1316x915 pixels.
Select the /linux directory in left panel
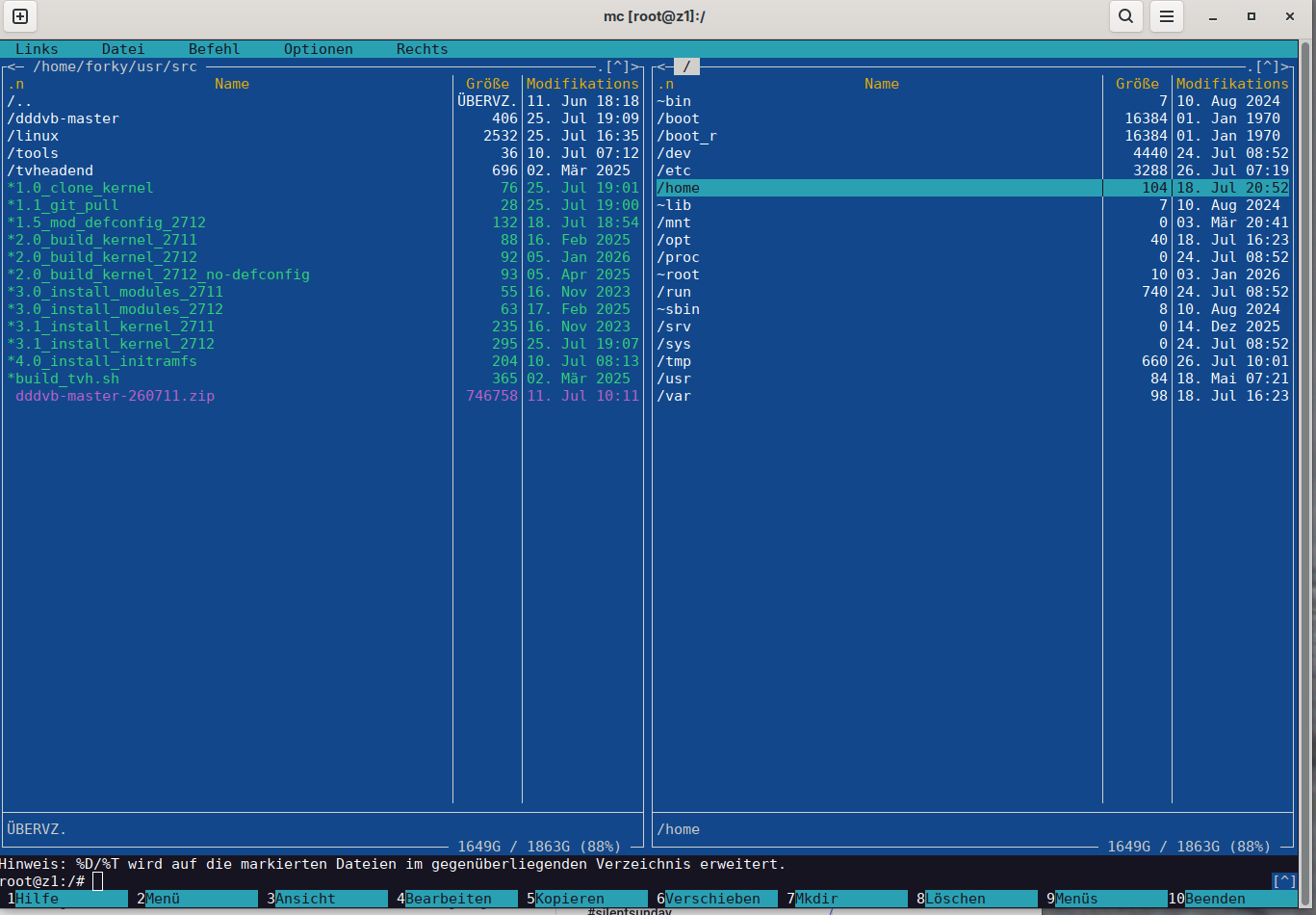(x=323, y=136)
